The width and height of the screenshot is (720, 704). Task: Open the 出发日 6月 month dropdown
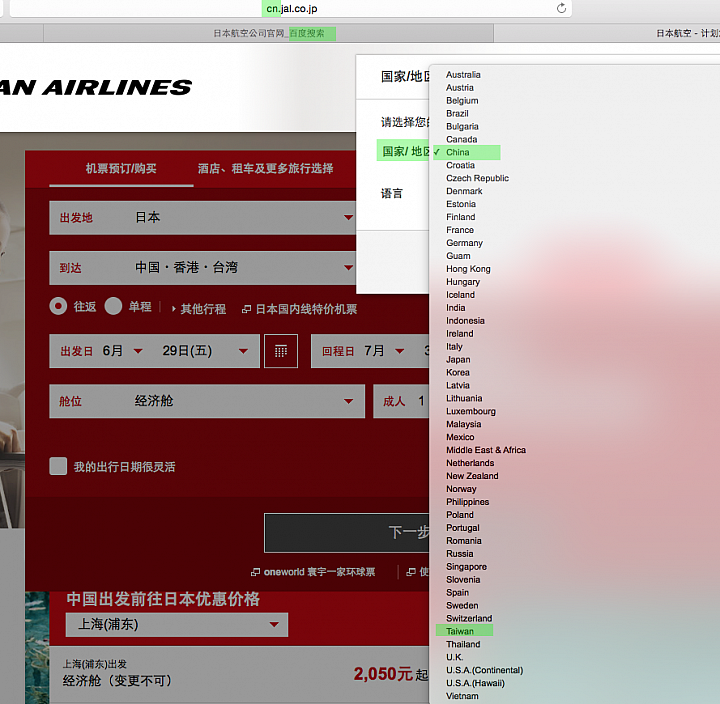[122, 351]
